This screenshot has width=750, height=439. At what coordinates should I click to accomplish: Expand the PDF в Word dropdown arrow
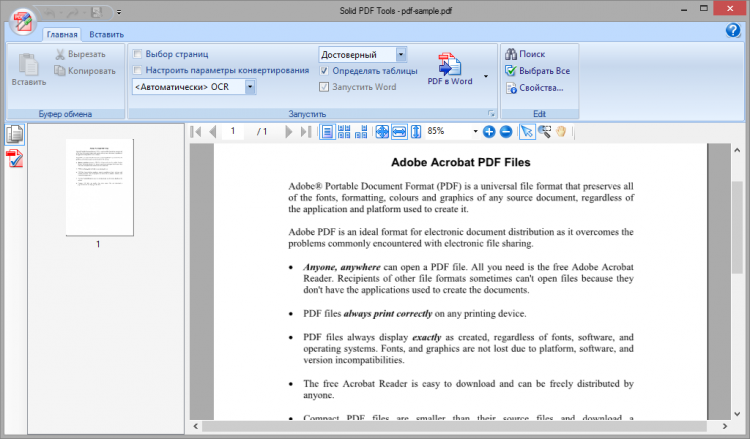coord(486,77)
